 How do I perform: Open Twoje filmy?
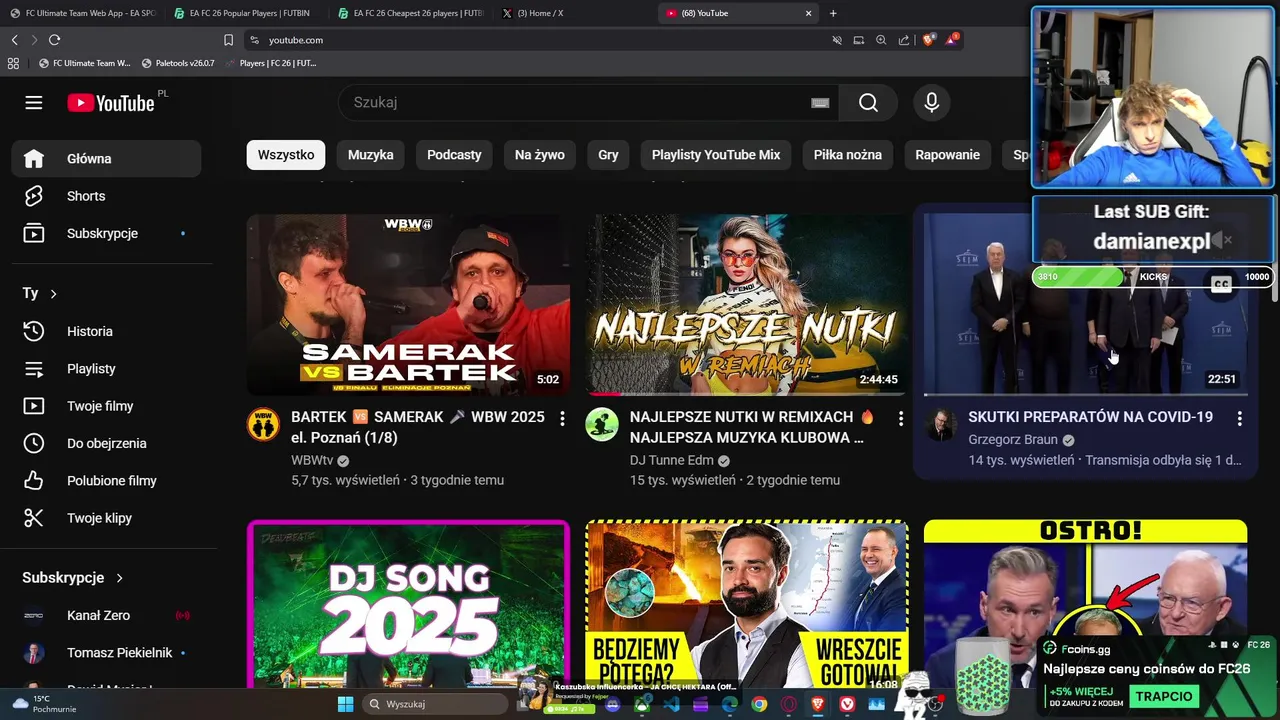pos(106,406)
